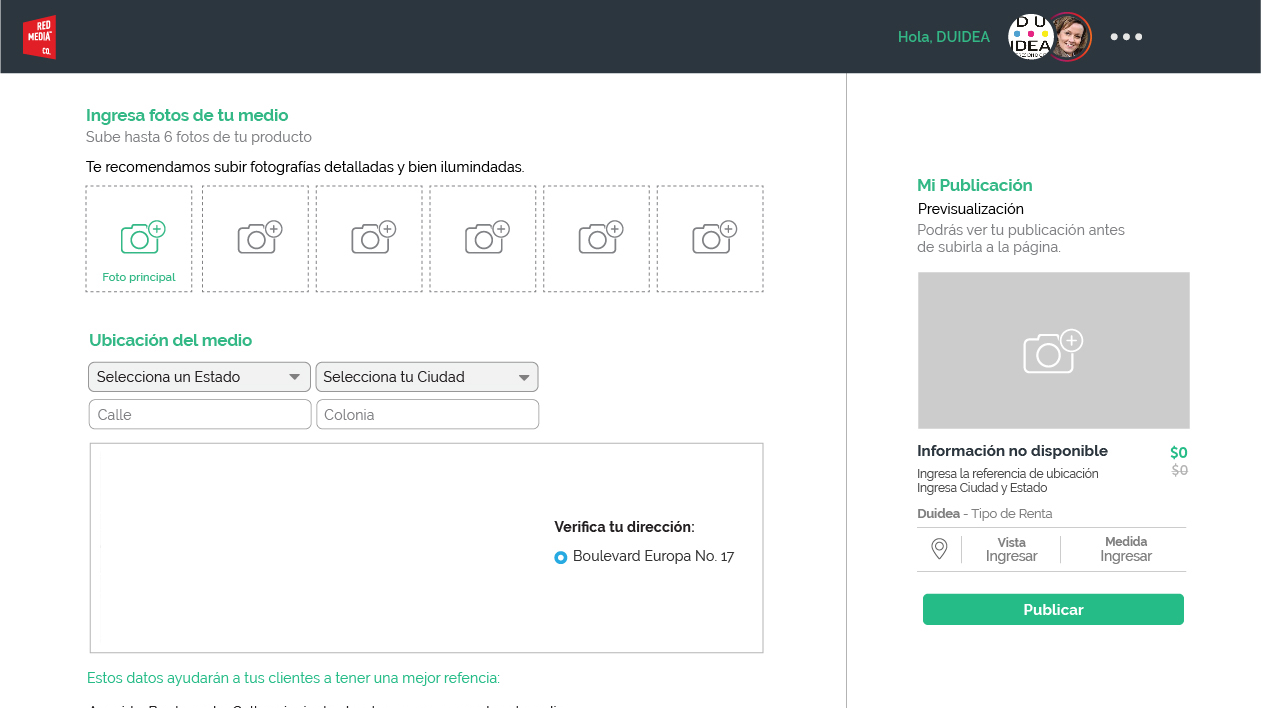Click into the Calle input field
1261x708 pixels.
[x=200, y=414]
